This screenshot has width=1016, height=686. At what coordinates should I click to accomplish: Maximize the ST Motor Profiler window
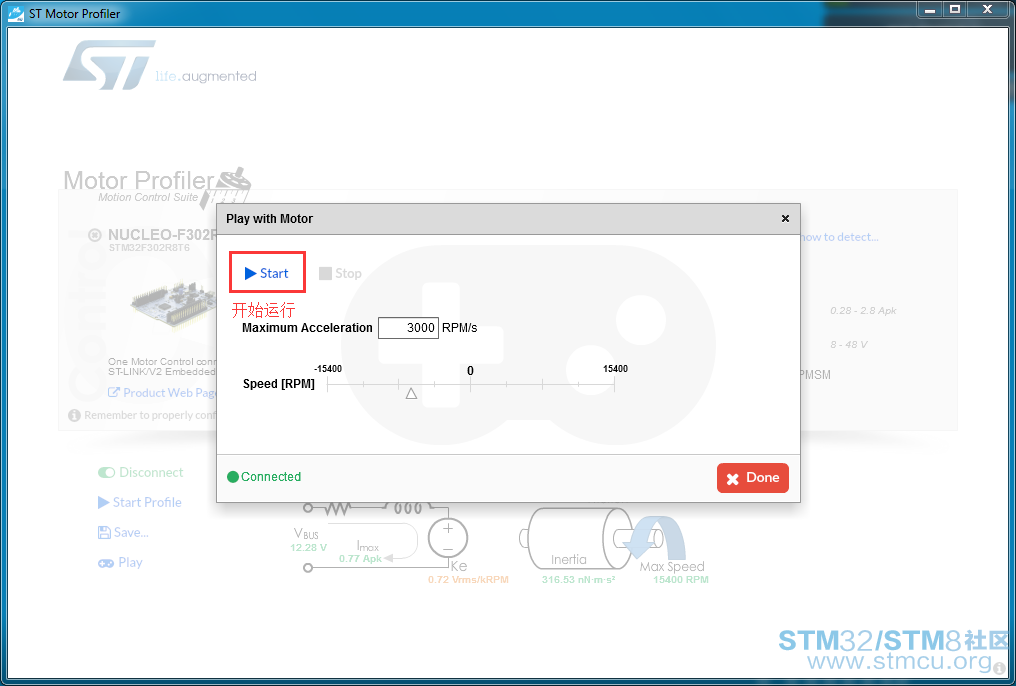tap(955, 9)
